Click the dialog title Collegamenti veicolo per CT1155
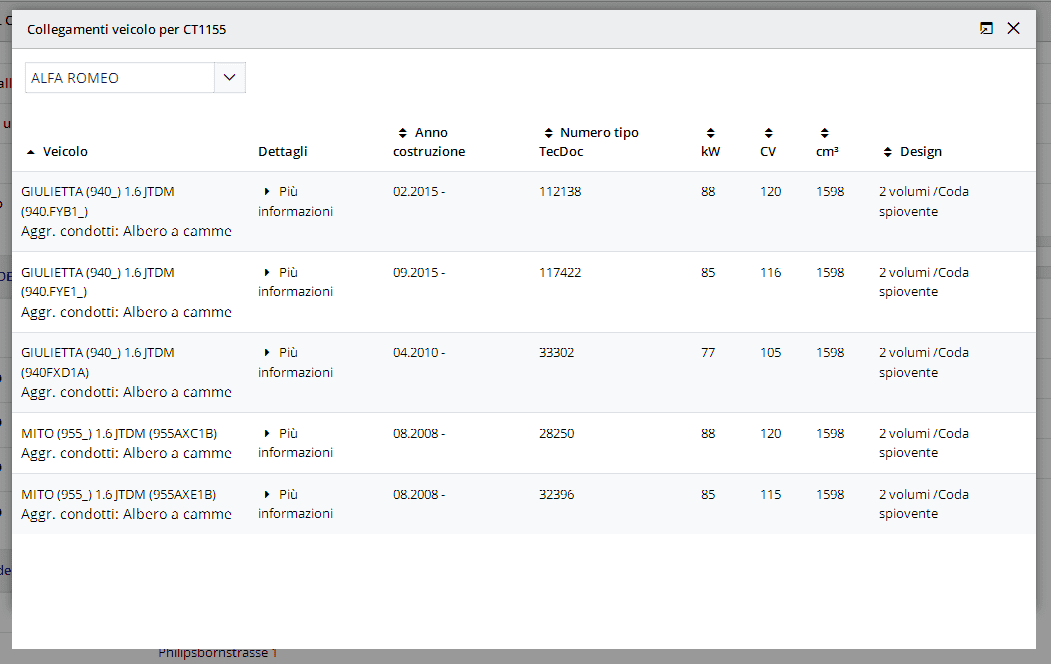The width and height of the screenshot is (1051, 664). click(127, 29)
